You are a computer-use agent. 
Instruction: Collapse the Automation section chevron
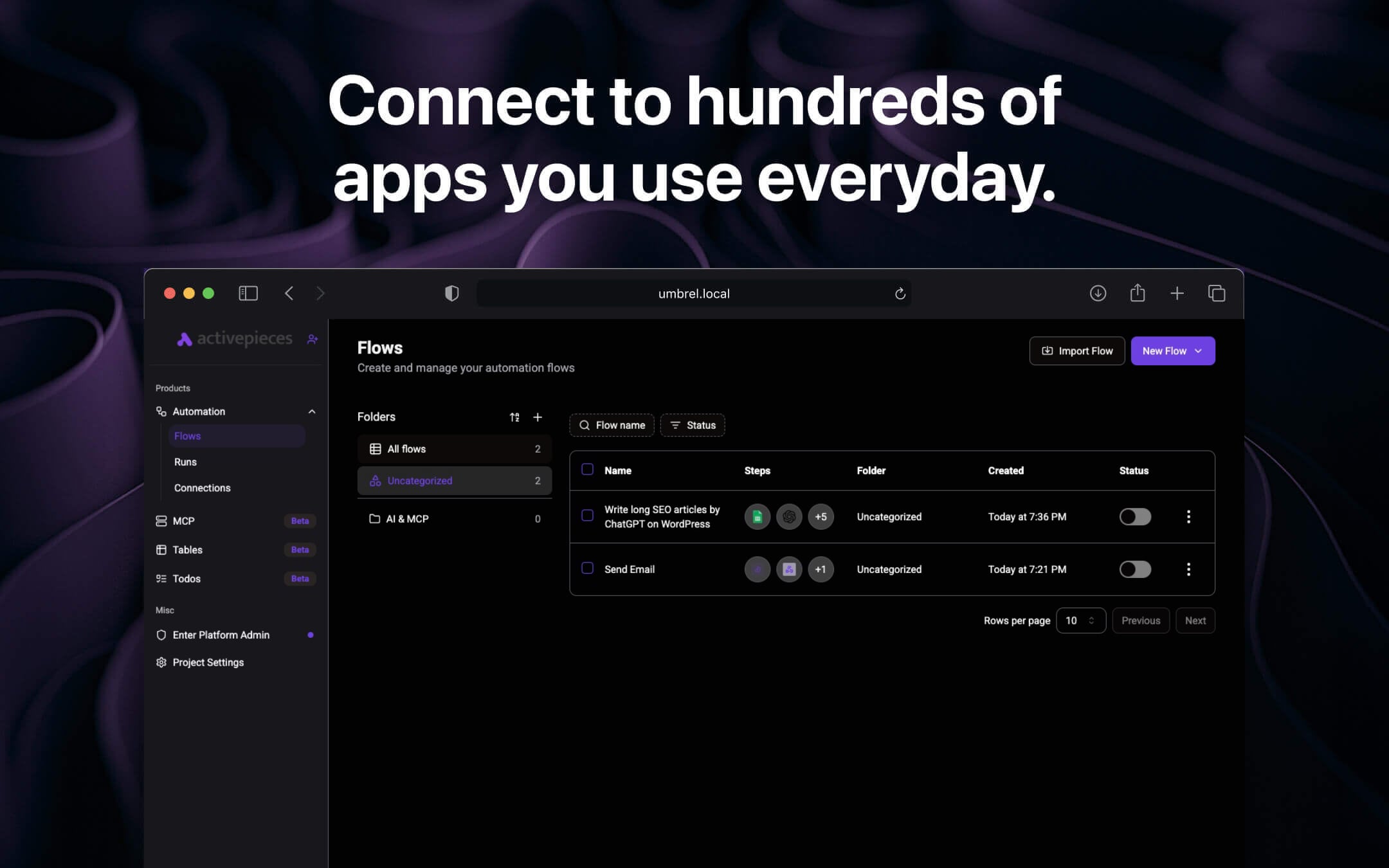tap(313, 411)
